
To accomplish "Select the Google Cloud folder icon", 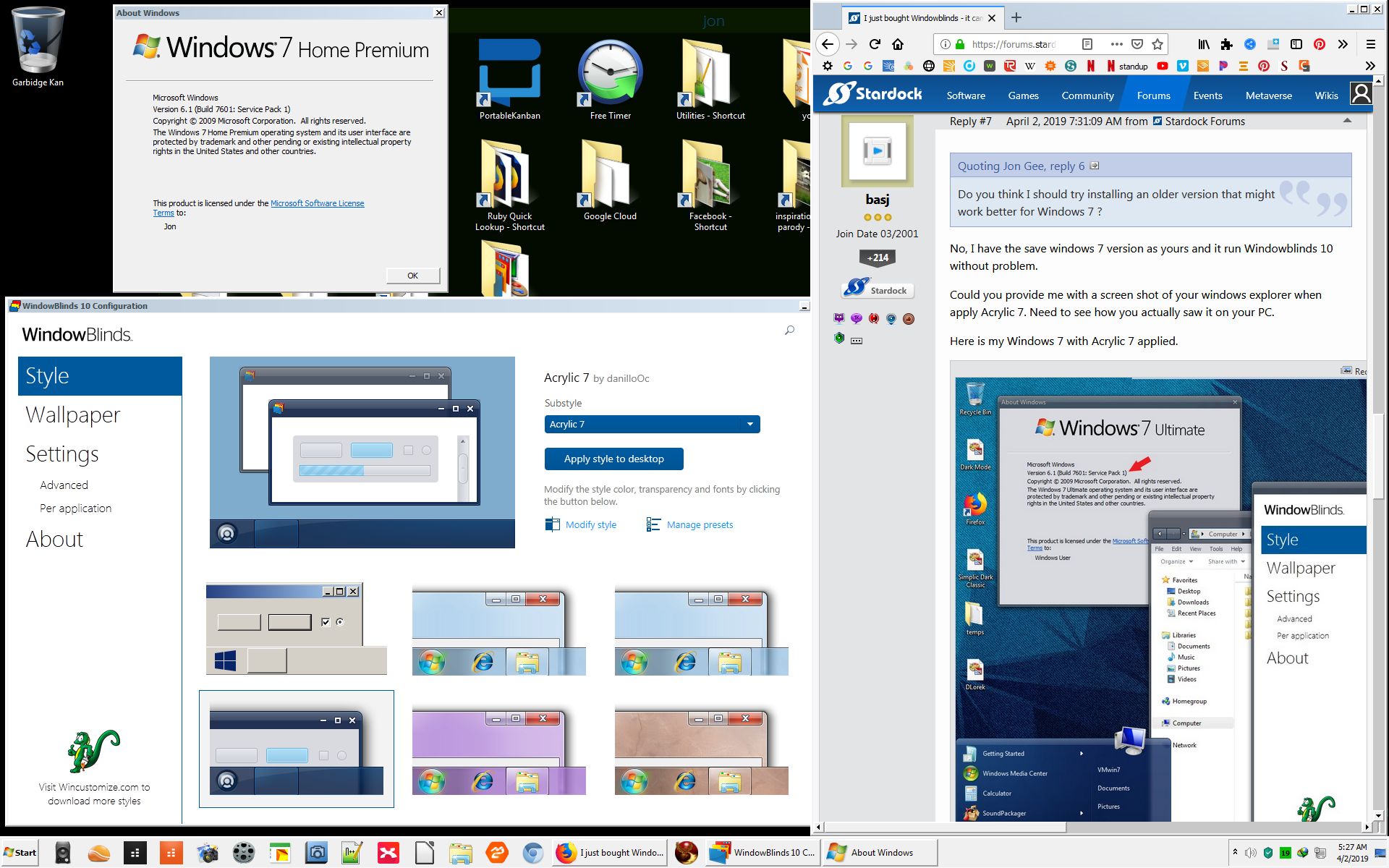I will pos(610,181).
